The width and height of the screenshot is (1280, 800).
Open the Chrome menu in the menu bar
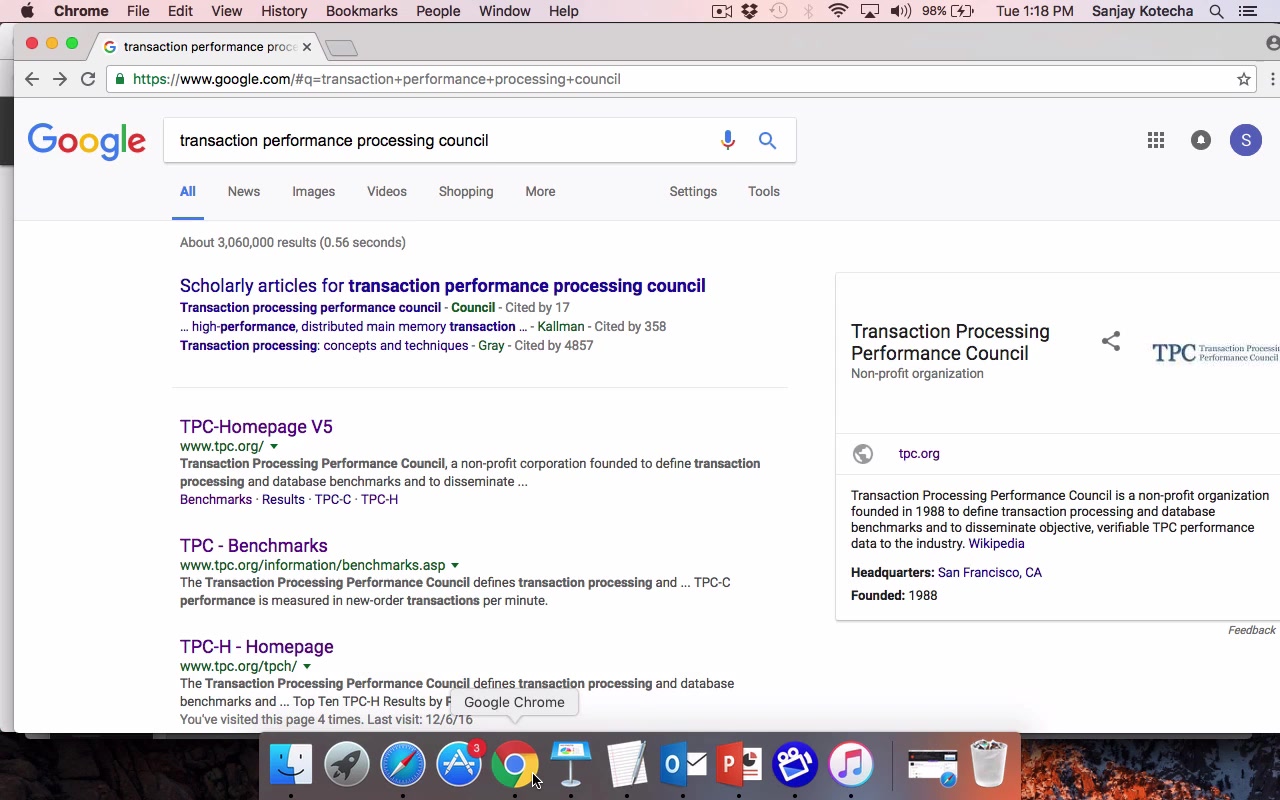click(81, 11)
